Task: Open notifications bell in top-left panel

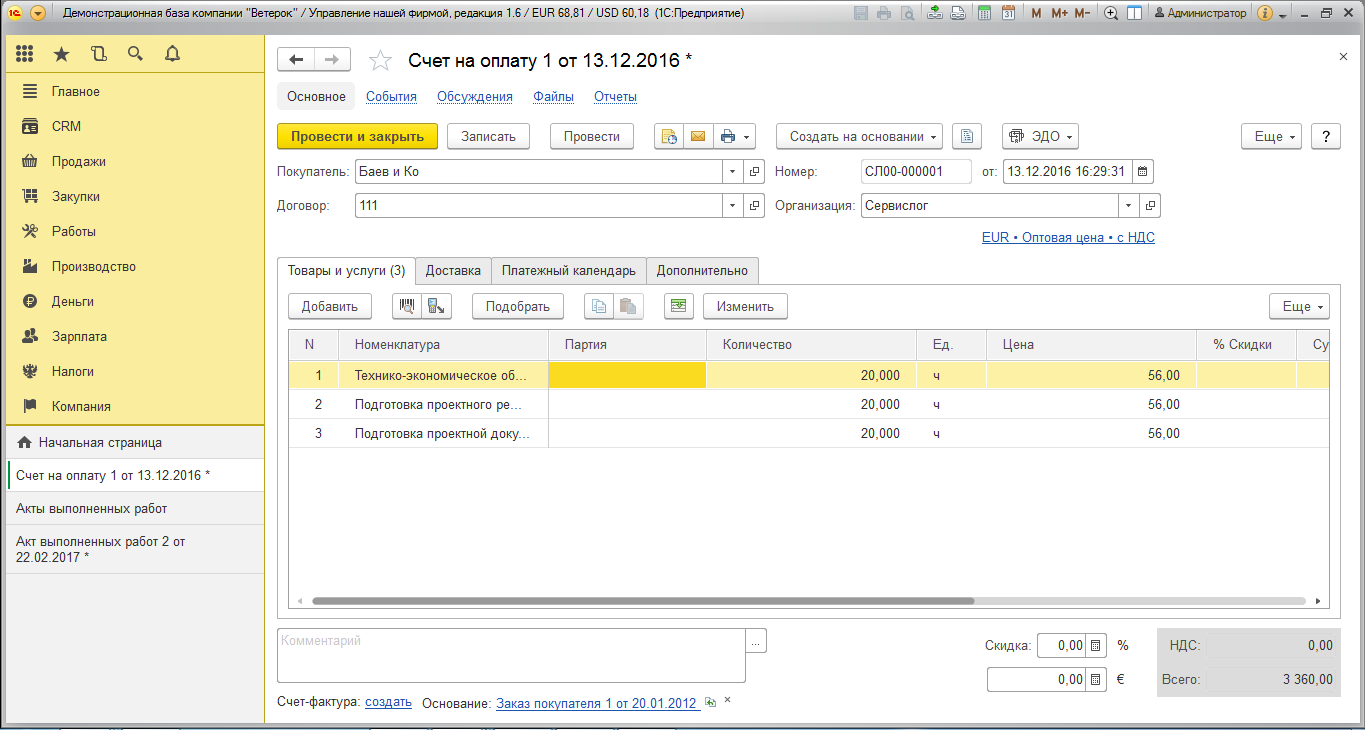Action: click(x=172, y=54)
